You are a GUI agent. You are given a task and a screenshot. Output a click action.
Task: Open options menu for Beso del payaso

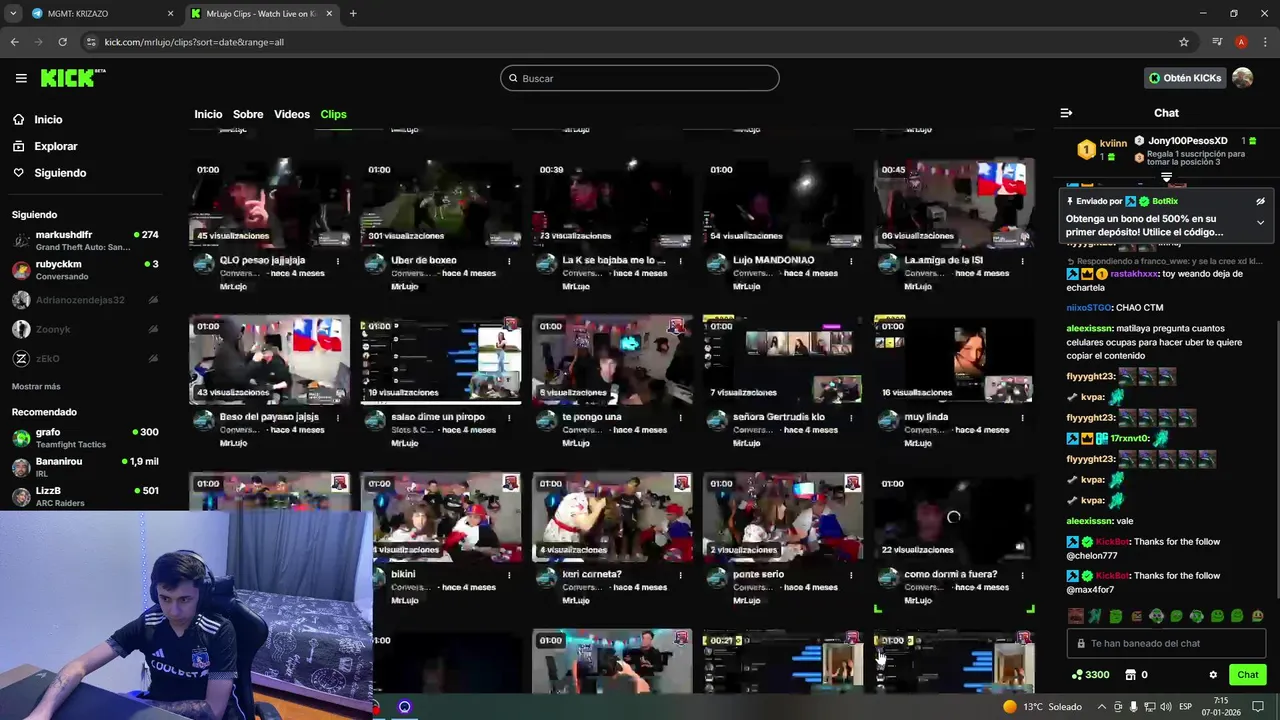[x=338, y=418]
